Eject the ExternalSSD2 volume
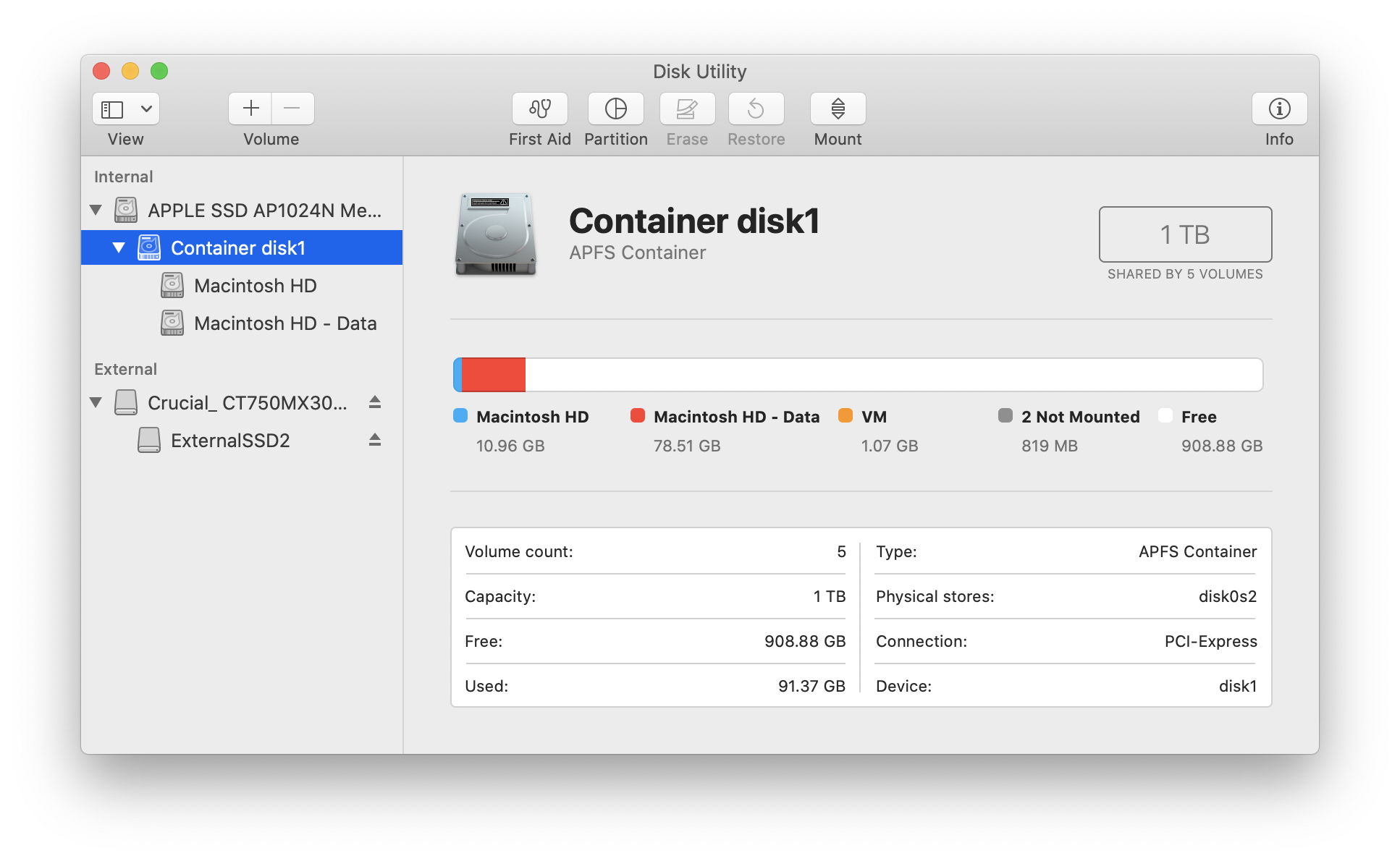Image resolution: width=1400 pixels, height=861 pixels. [375, 440]
